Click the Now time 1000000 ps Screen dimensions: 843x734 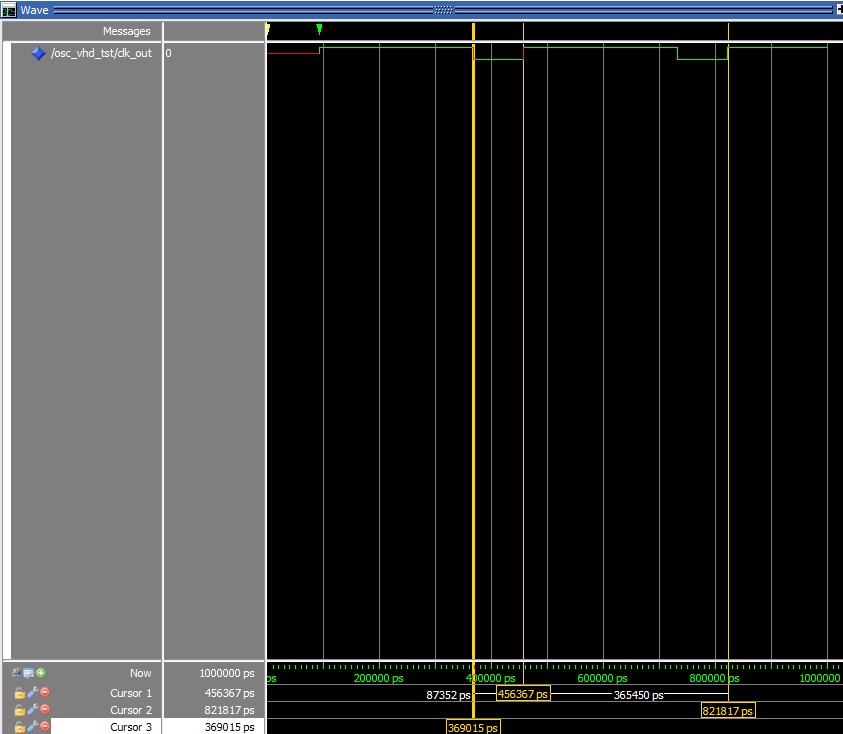point(227,673)
